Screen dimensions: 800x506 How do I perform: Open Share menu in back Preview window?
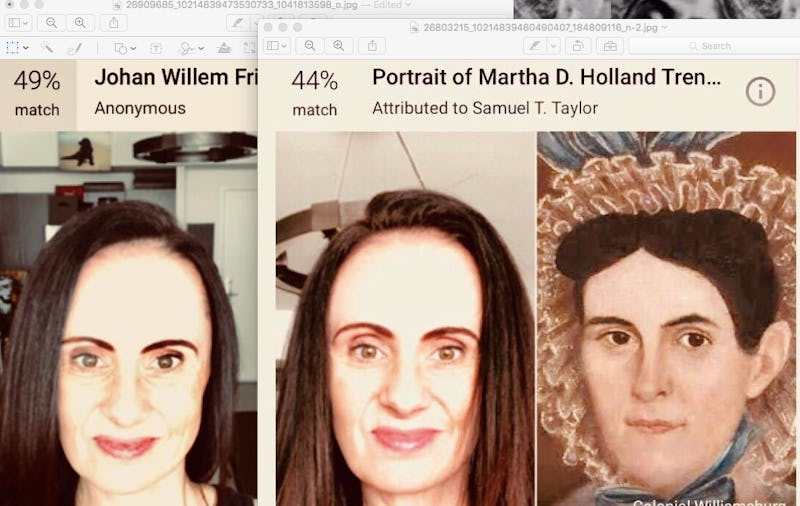click(x=114, y=23)
